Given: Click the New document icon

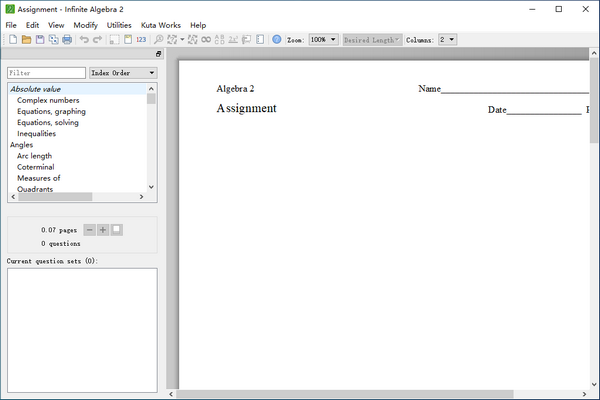Looking at the screenshot, I should 13,40.
